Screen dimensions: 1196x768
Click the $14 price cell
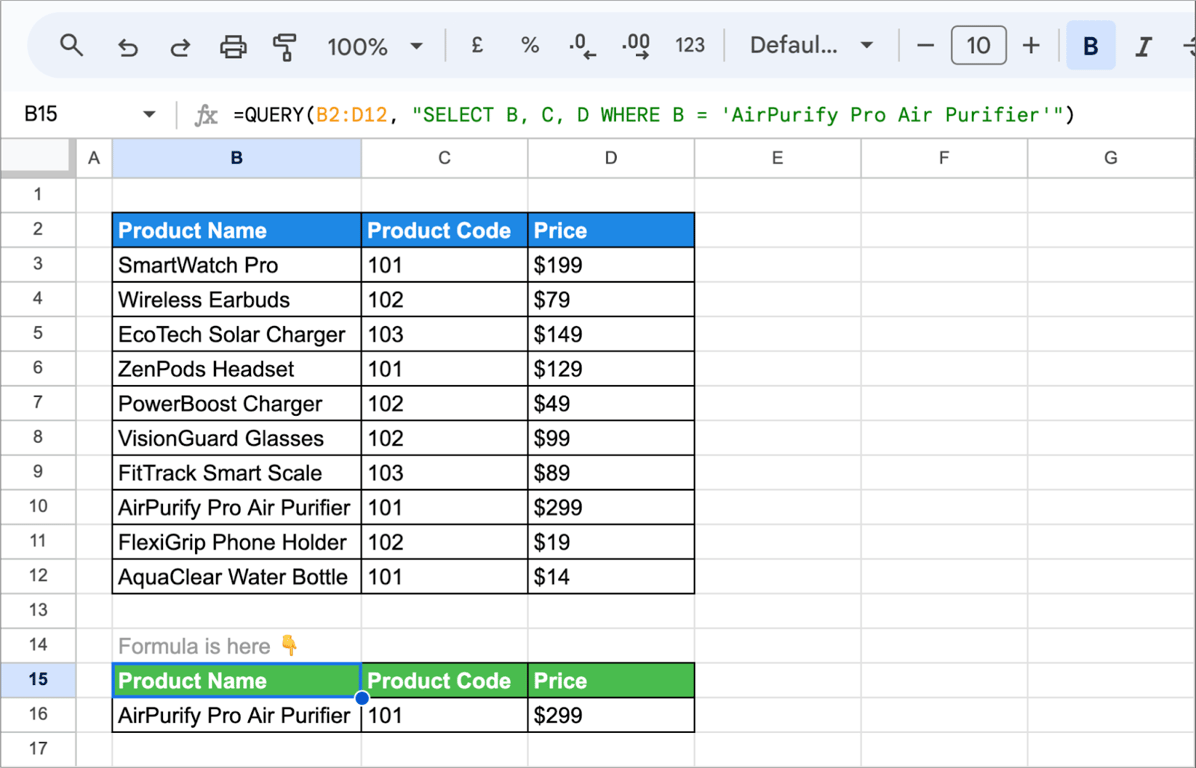tap(611, 577)
